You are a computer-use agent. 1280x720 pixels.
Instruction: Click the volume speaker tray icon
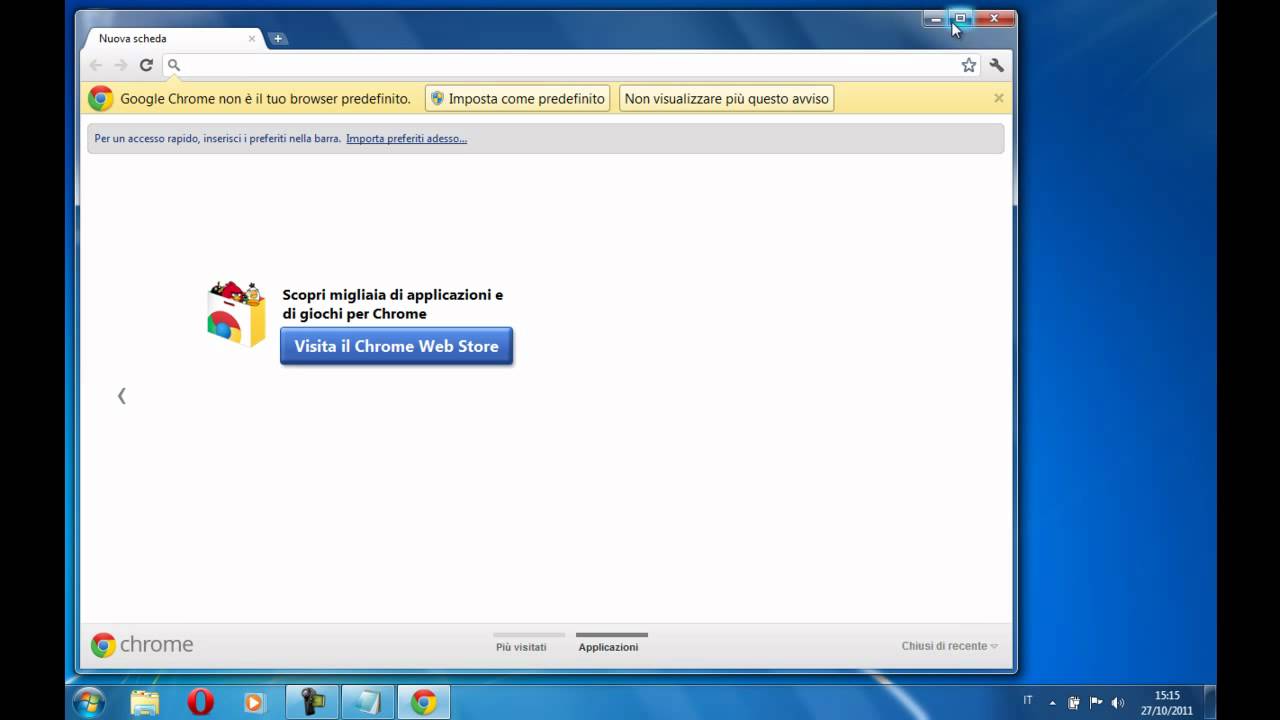[1118, 702]
